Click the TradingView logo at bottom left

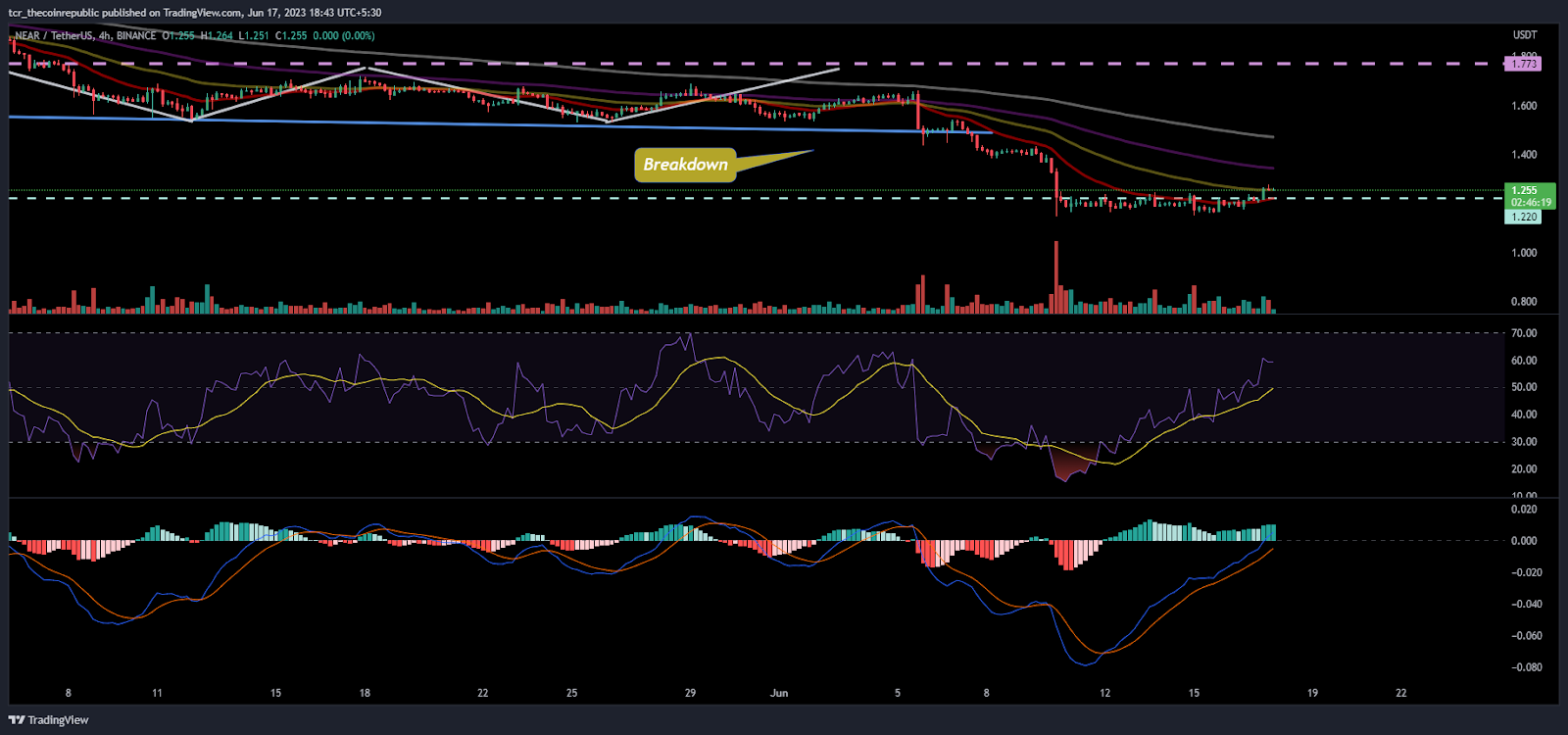[x=49, y=720]
